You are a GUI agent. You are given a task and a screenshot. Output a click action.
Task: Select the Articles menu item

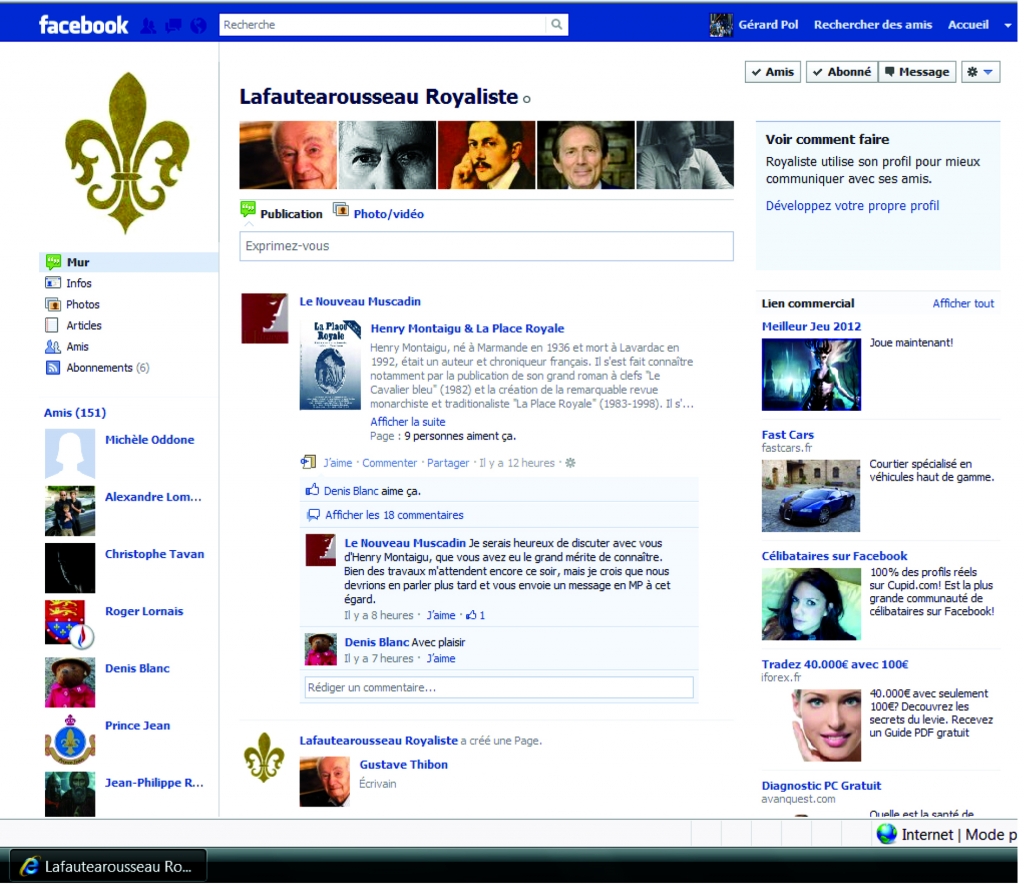coord(84,325)
